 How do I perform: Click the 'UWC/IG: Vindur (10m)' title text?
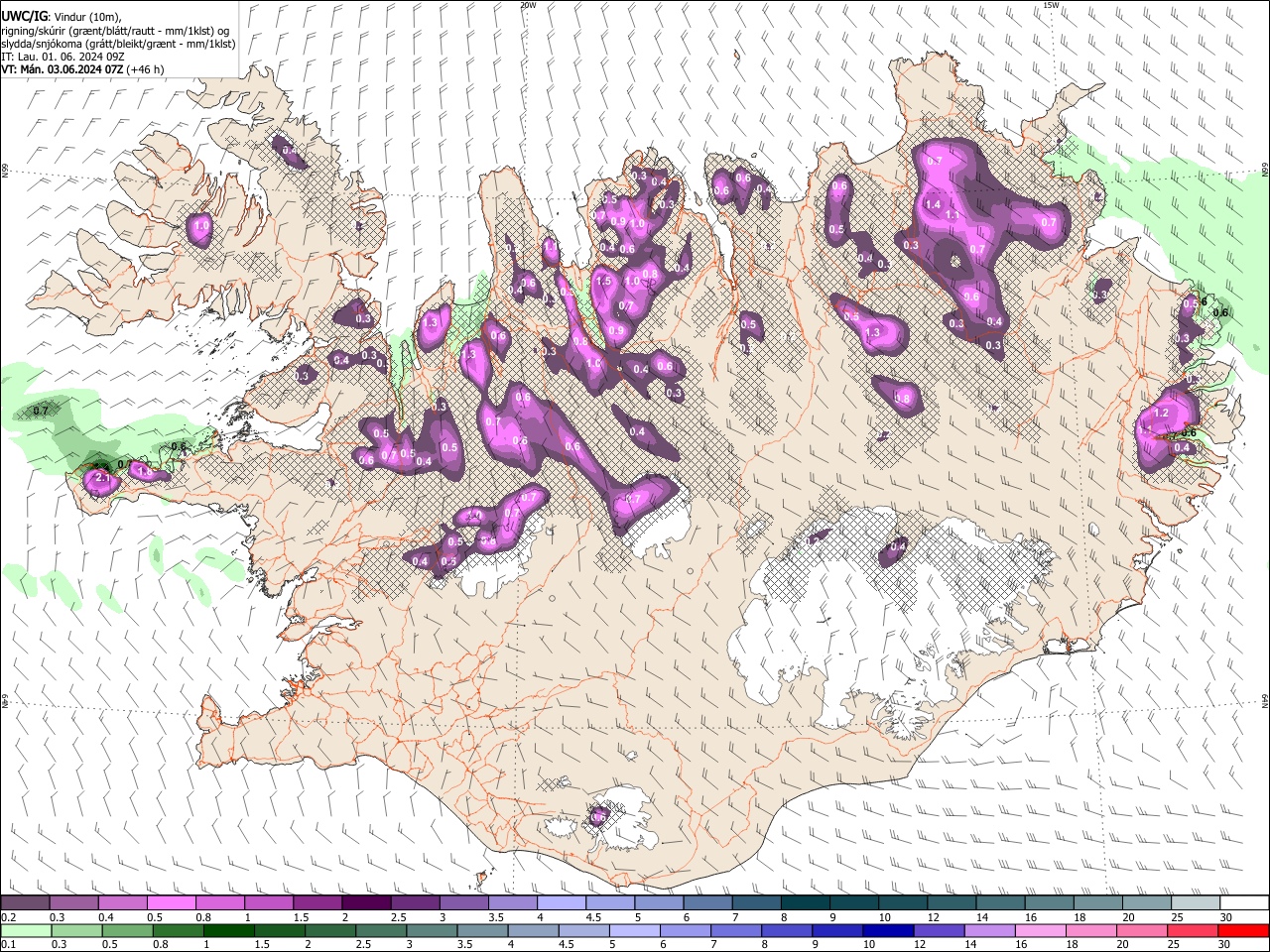[61, 17]
